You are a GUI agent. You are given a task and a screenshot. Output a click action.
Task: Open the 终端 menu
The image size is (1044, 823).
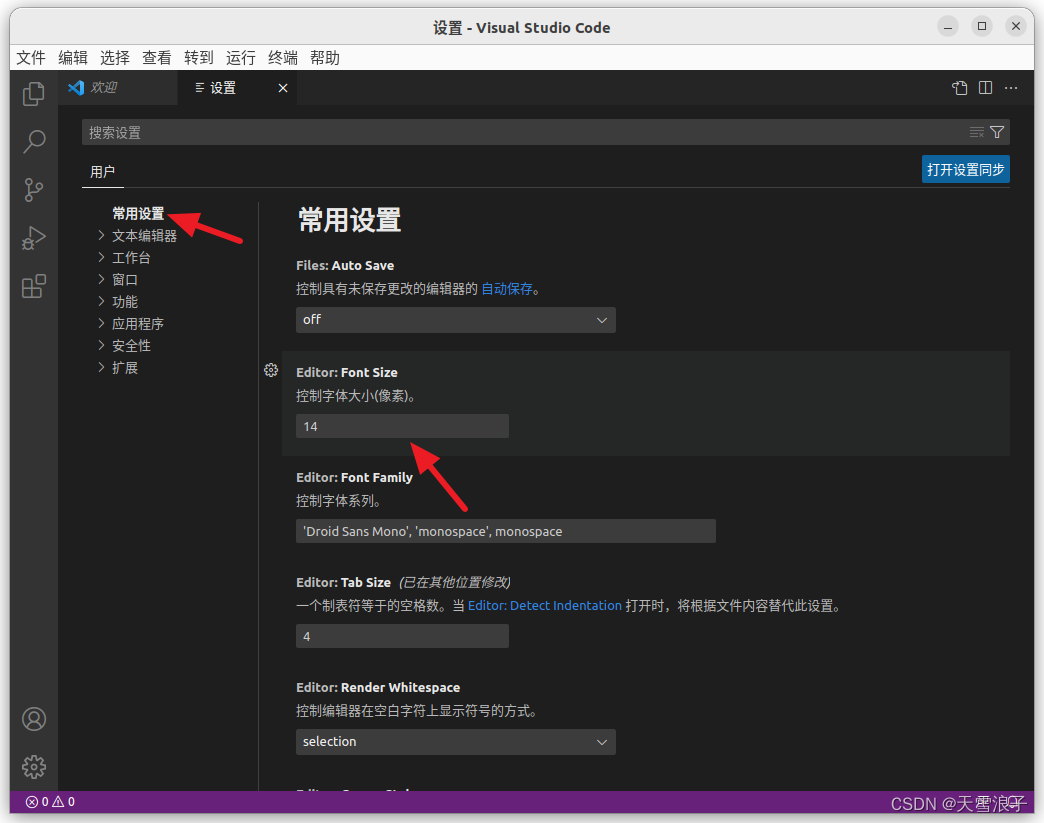282,58
